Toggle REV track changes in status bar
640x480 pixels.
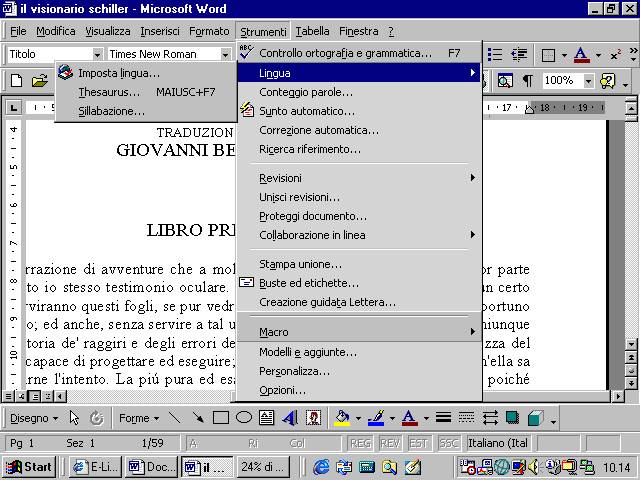pos(390,443)
